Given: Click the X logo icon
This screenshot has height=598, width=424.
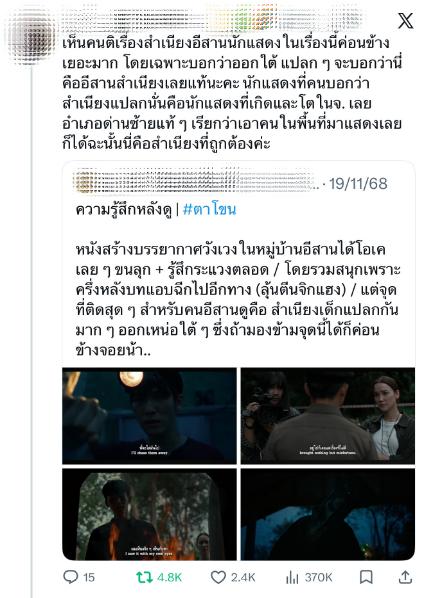Looking at the screenshot, I should [405, 20].
